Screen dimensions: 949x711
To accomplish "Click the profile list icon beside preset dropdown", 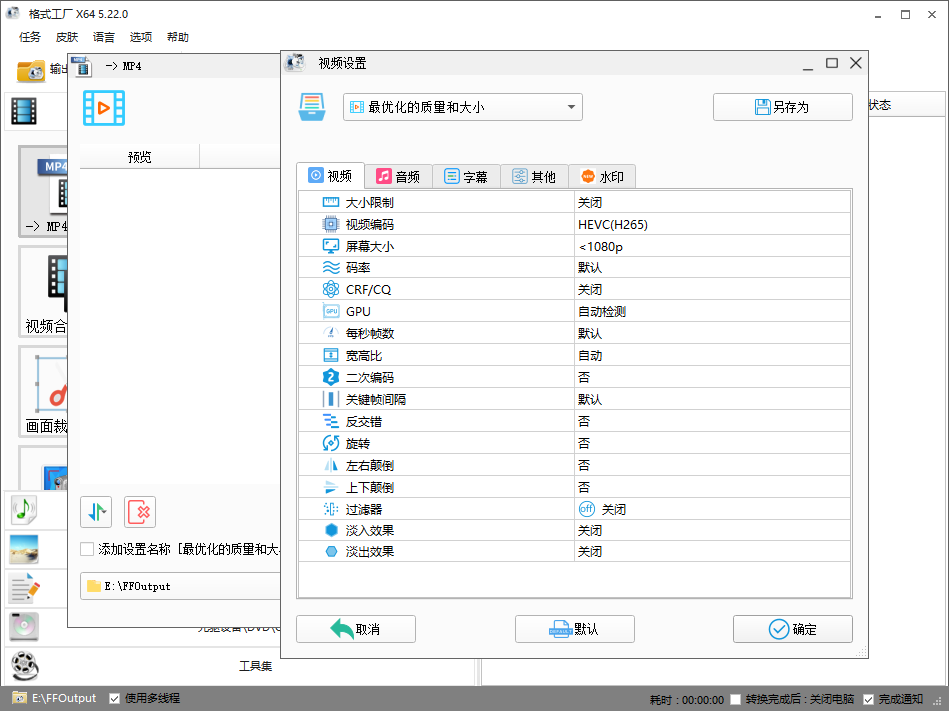I will (x=312, y=107).
